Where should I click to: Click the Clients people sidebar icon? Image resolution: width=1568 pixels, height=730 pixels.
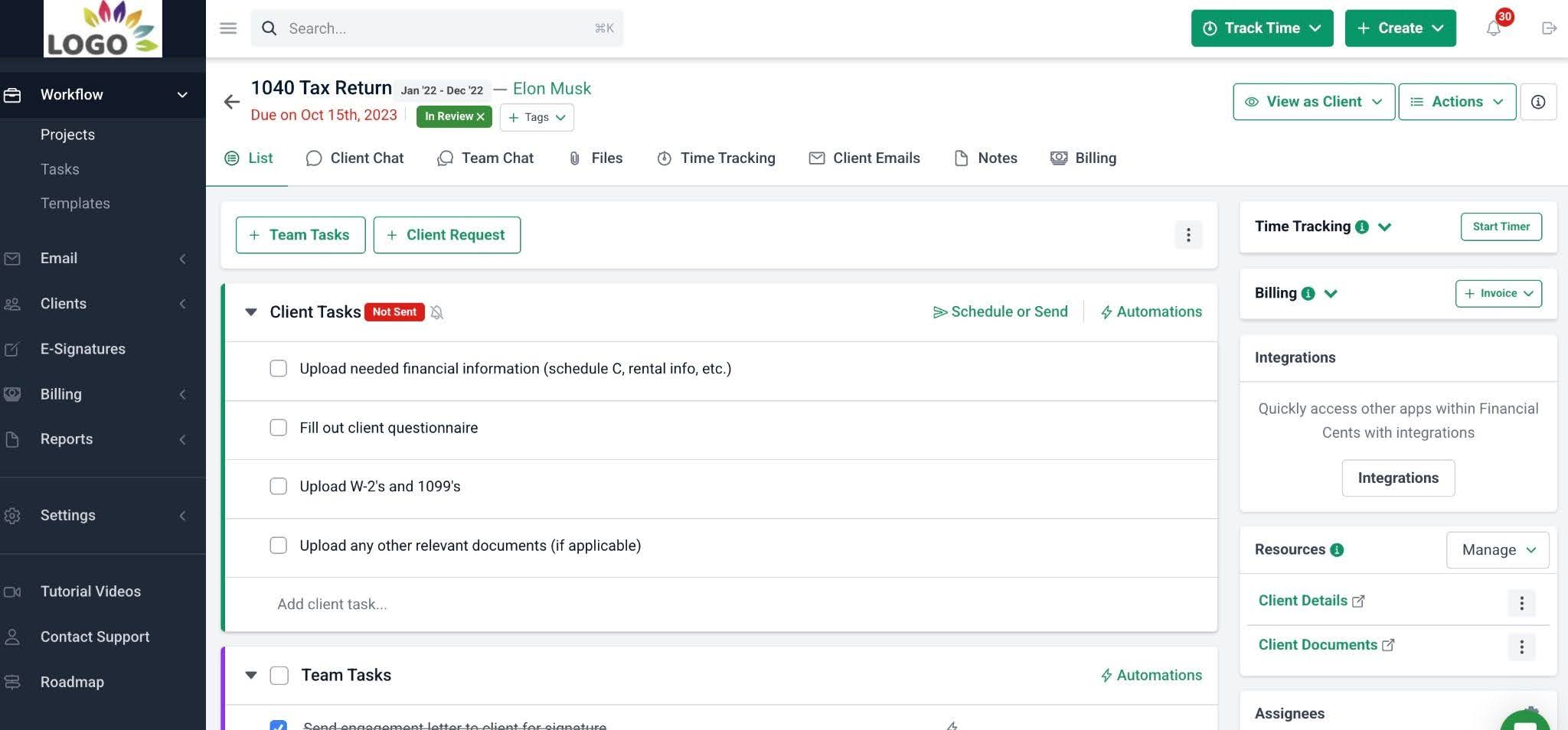12,304
